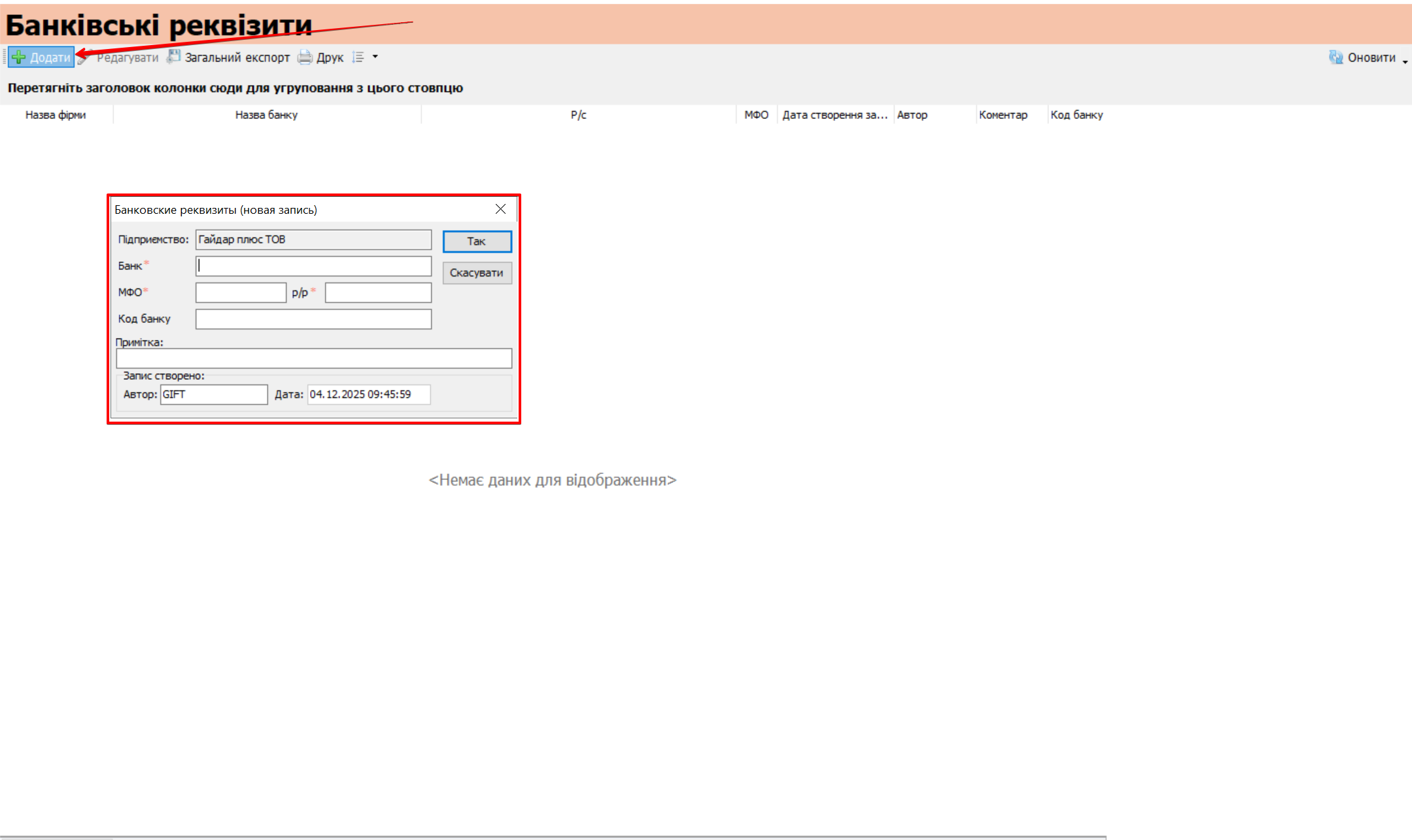
Task: Expand the Оновити dropdown arrow
Action: coord(1405,61)
